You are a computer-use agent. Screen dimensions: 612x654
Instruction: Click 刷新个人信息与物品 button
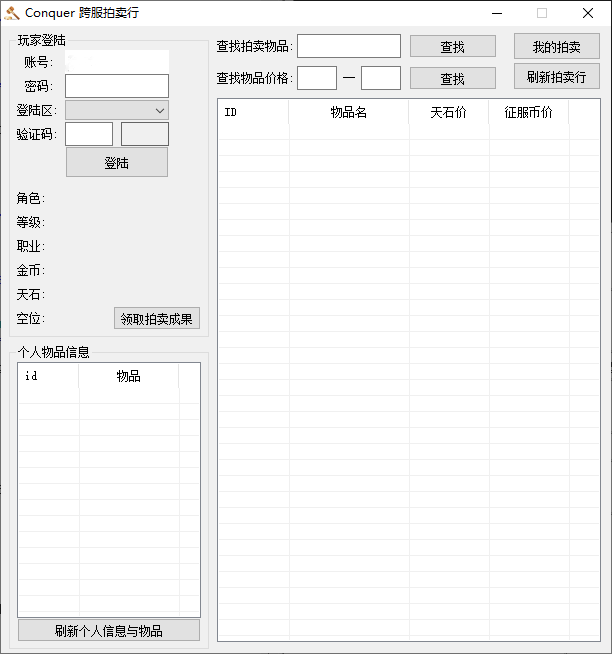coord(109,630)
